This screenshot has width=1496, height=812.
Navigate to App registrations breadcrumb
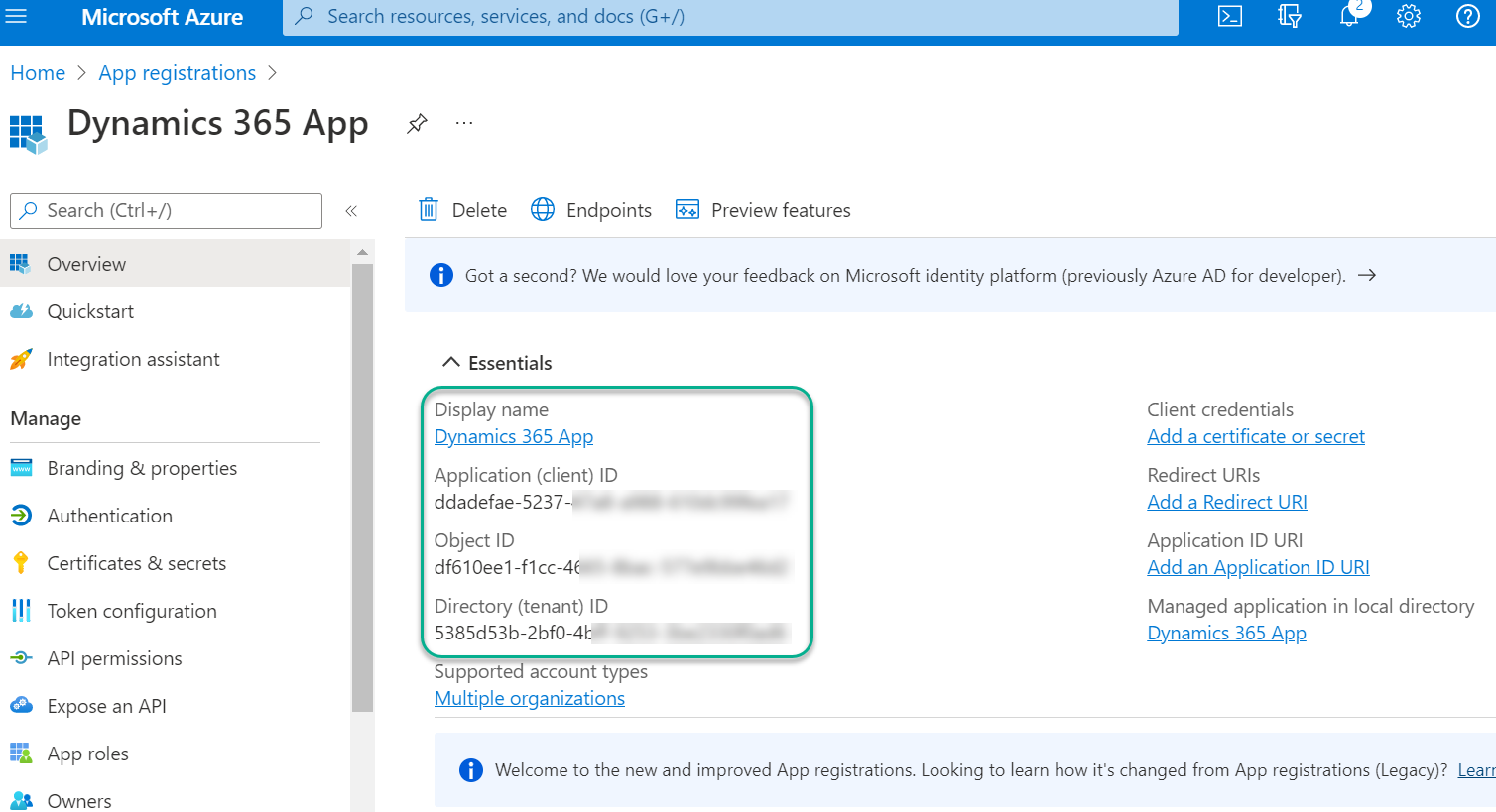(177, 72)
